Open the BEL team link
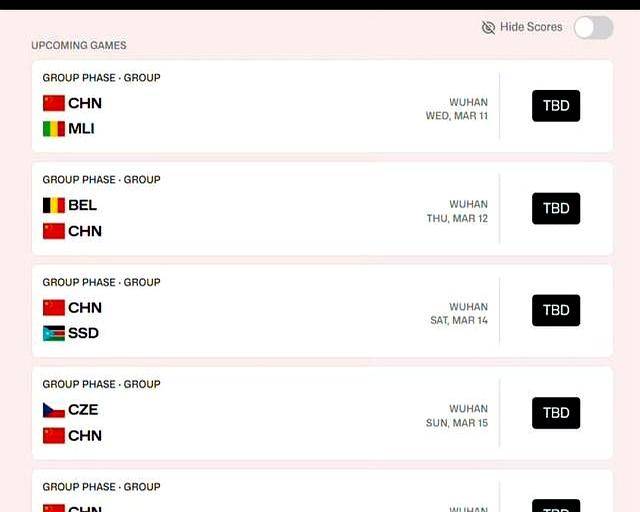640x512 pixels. click(82, 205)
